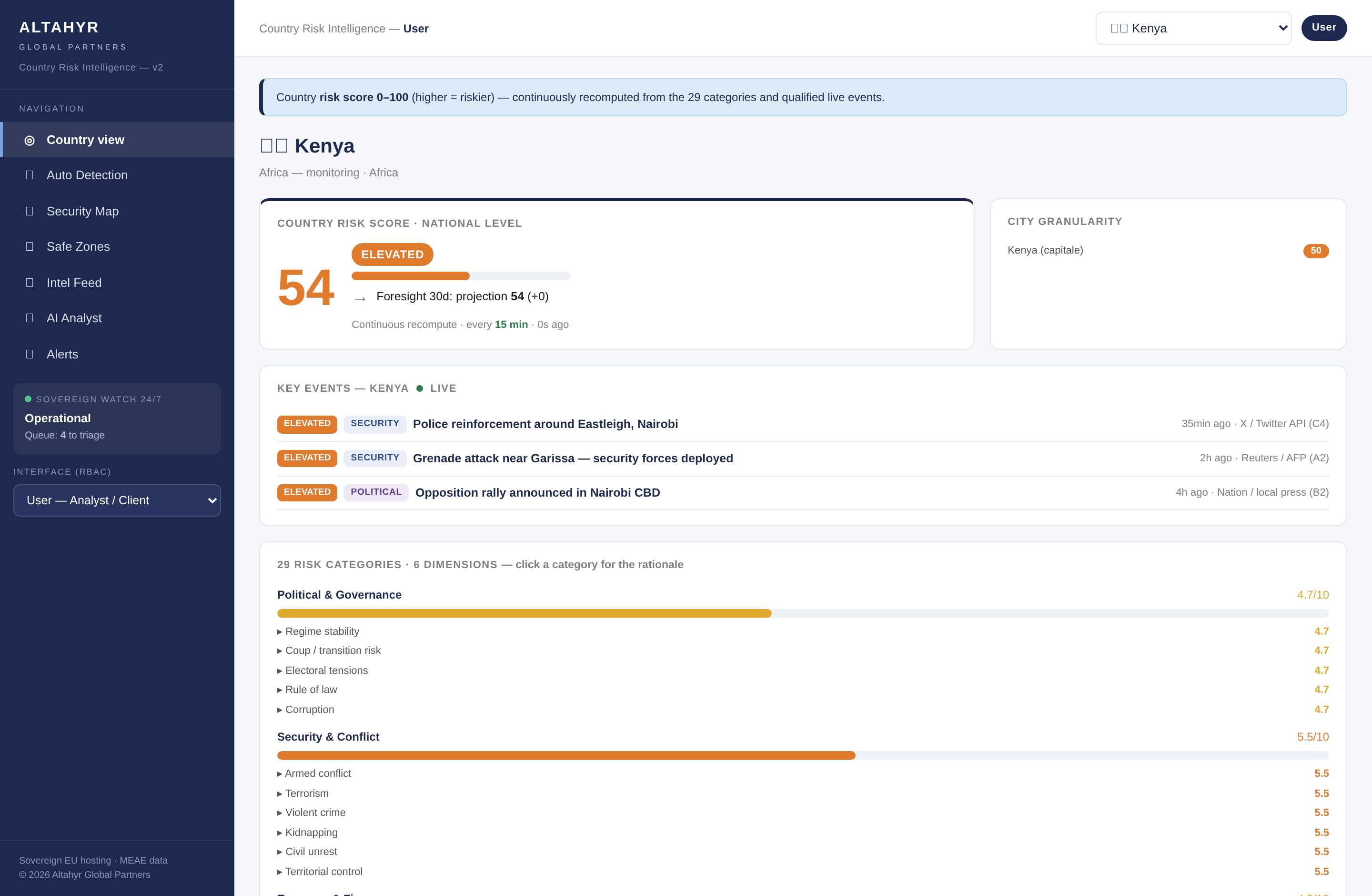Viewport: 1372px width, 896px height.
Task: Click the SECURITY tag on the Eastleigh event
Action: click(x=375, y=424)
